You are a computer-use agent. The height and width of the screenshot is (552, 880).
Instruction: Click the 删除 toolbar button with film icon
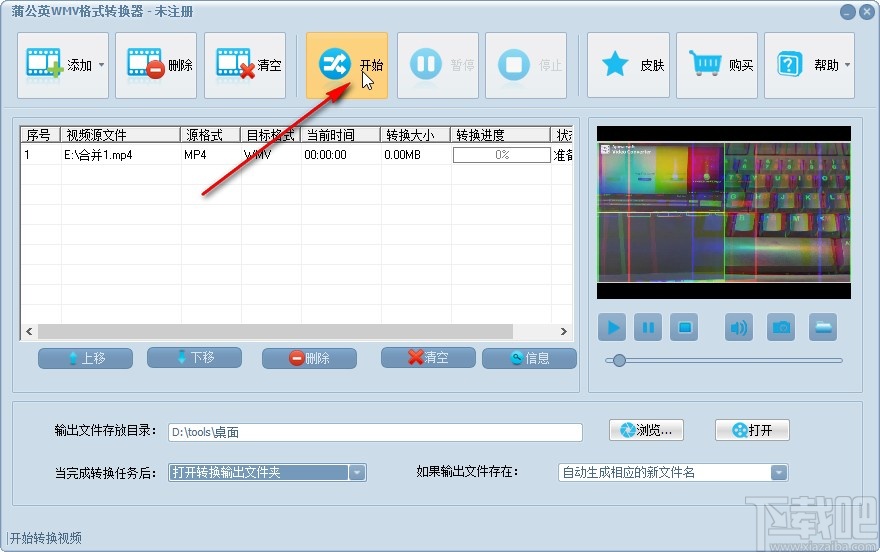[x=156, y=66]
